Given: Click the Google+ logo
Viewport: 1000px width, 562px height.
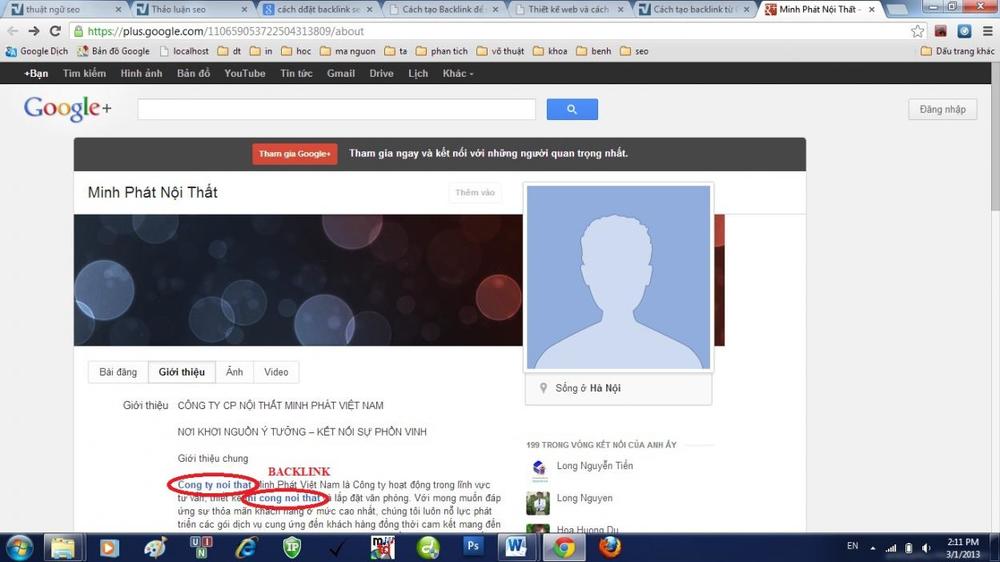Looking at the screenshot, I should pyautogui.click(x=68, y=109).
